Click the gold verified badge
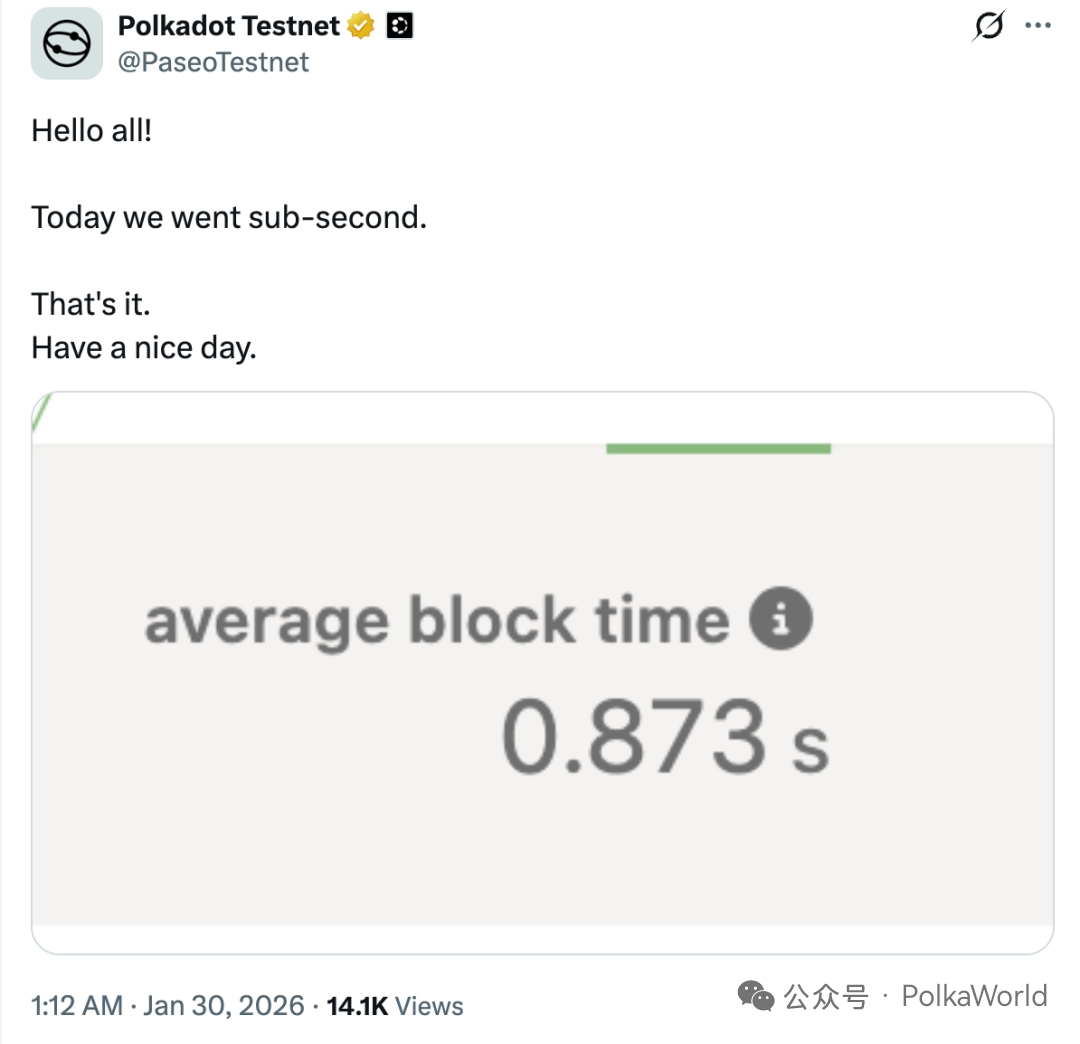The height and width of the screenshot is (1044, 1080). tap(361, 26)
